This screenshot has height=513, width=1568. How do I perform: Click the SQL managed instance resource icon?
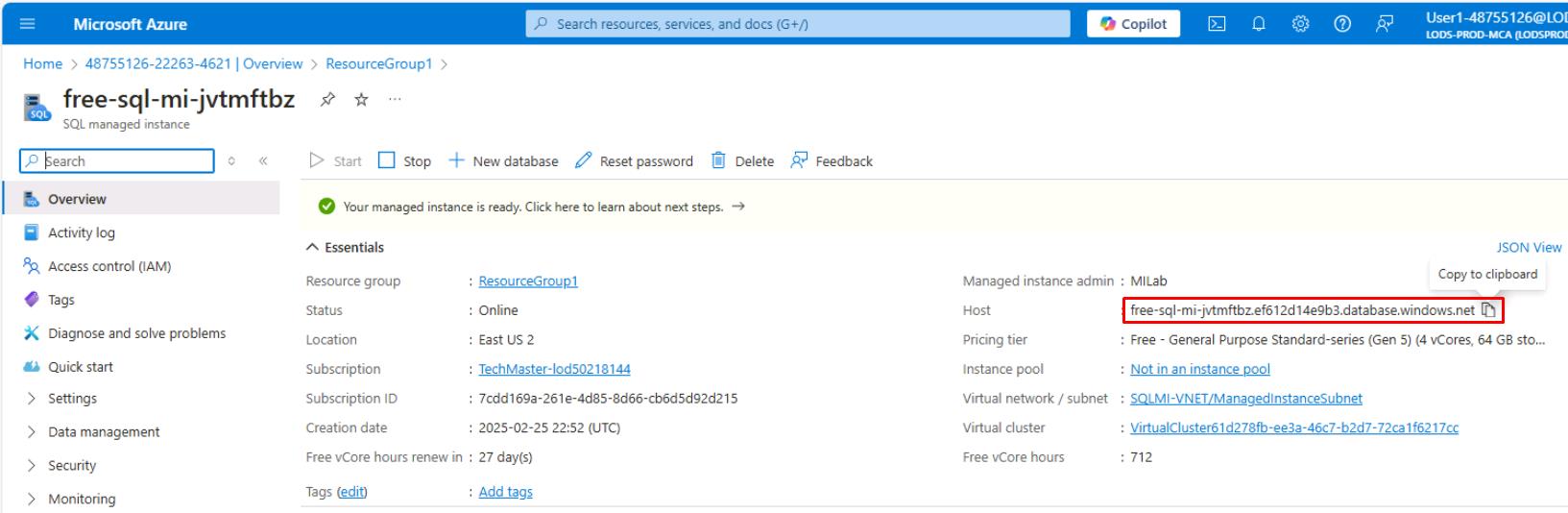coord(36,108)
